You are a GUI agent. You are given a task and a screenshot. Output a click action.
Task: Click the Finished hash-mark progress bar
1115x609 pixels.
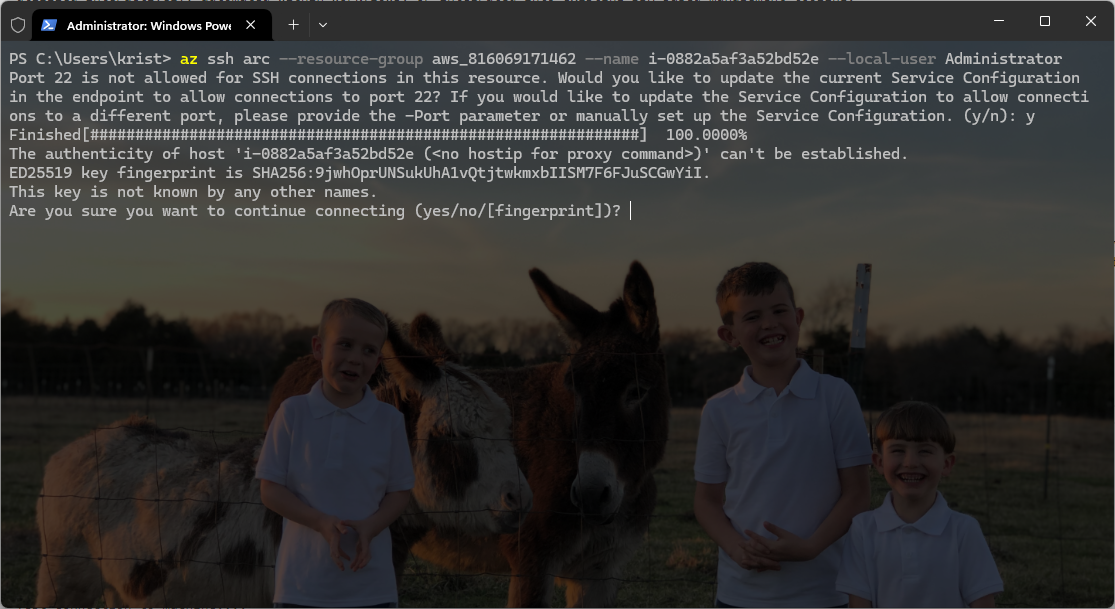coord(364,135)
